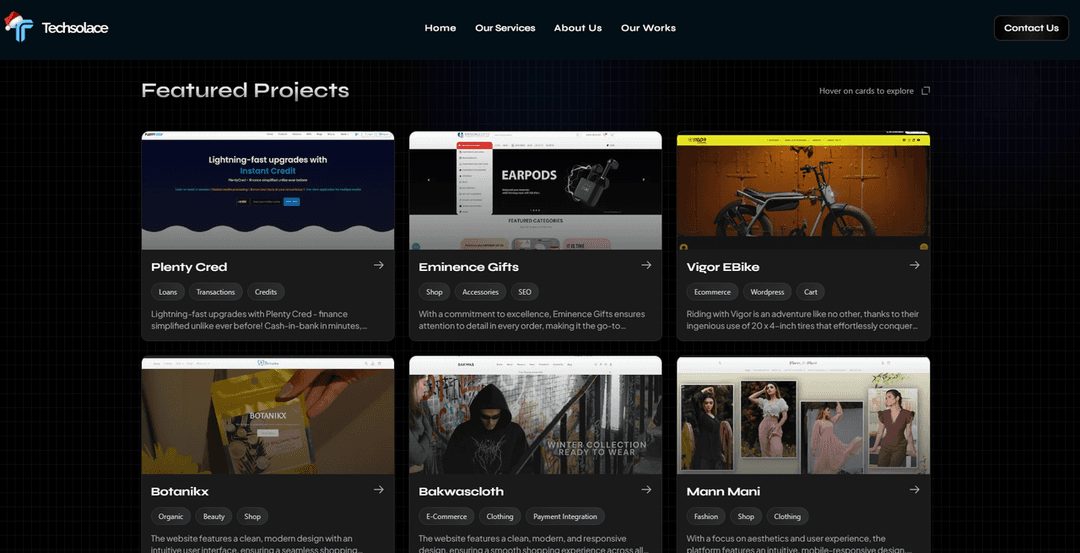This screenshot has width=1080, height=553.
Task: Click Vigor EBike preview image
Action: pyautogui.click(x=803, y=190)
